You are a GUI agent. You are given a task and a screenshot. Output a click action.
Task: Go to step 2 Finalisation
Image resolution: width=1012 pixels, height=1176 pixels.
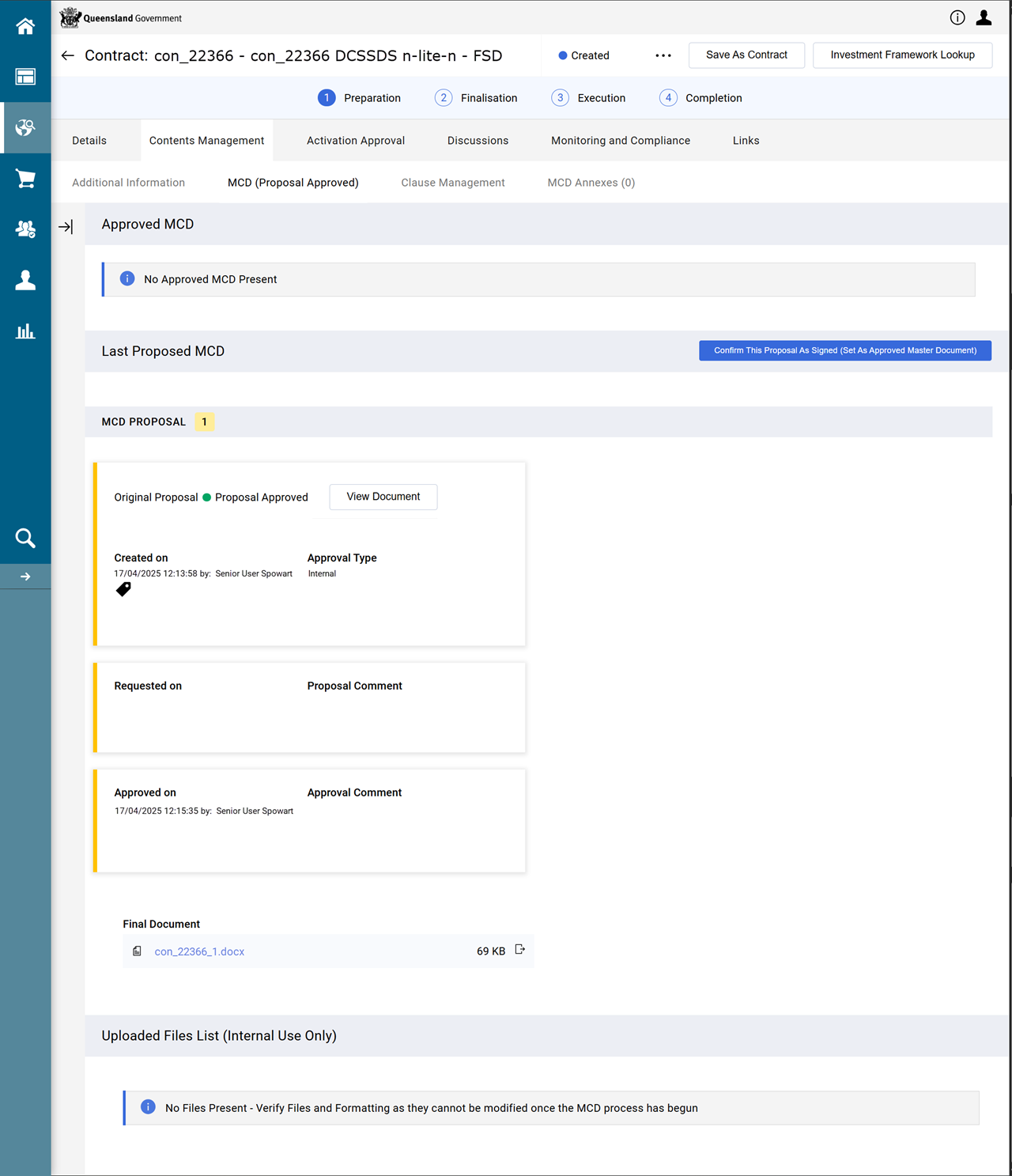pyautogui.click(x=476, y=98)
